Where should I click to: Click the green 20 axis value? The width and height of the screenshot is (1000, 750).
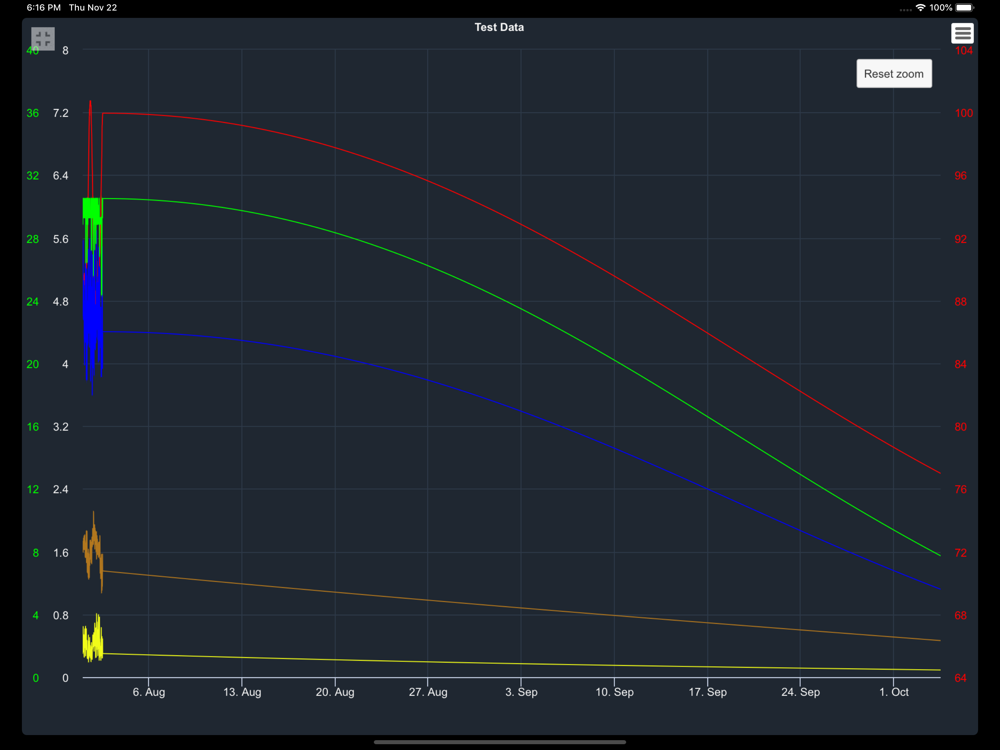click(x=33, y=364)
